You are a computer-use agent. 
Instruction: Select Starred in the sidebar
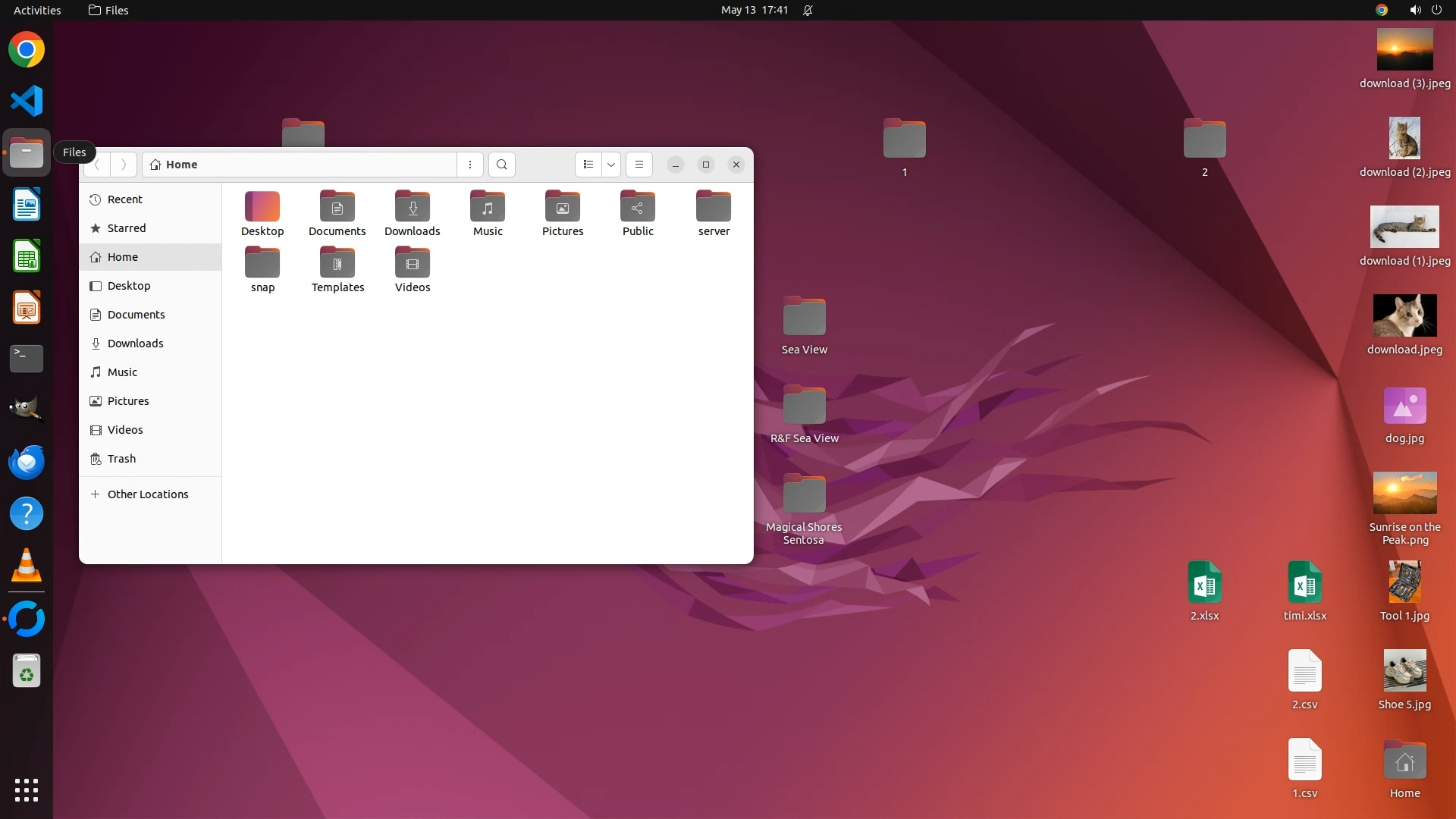tap(126, 228)
